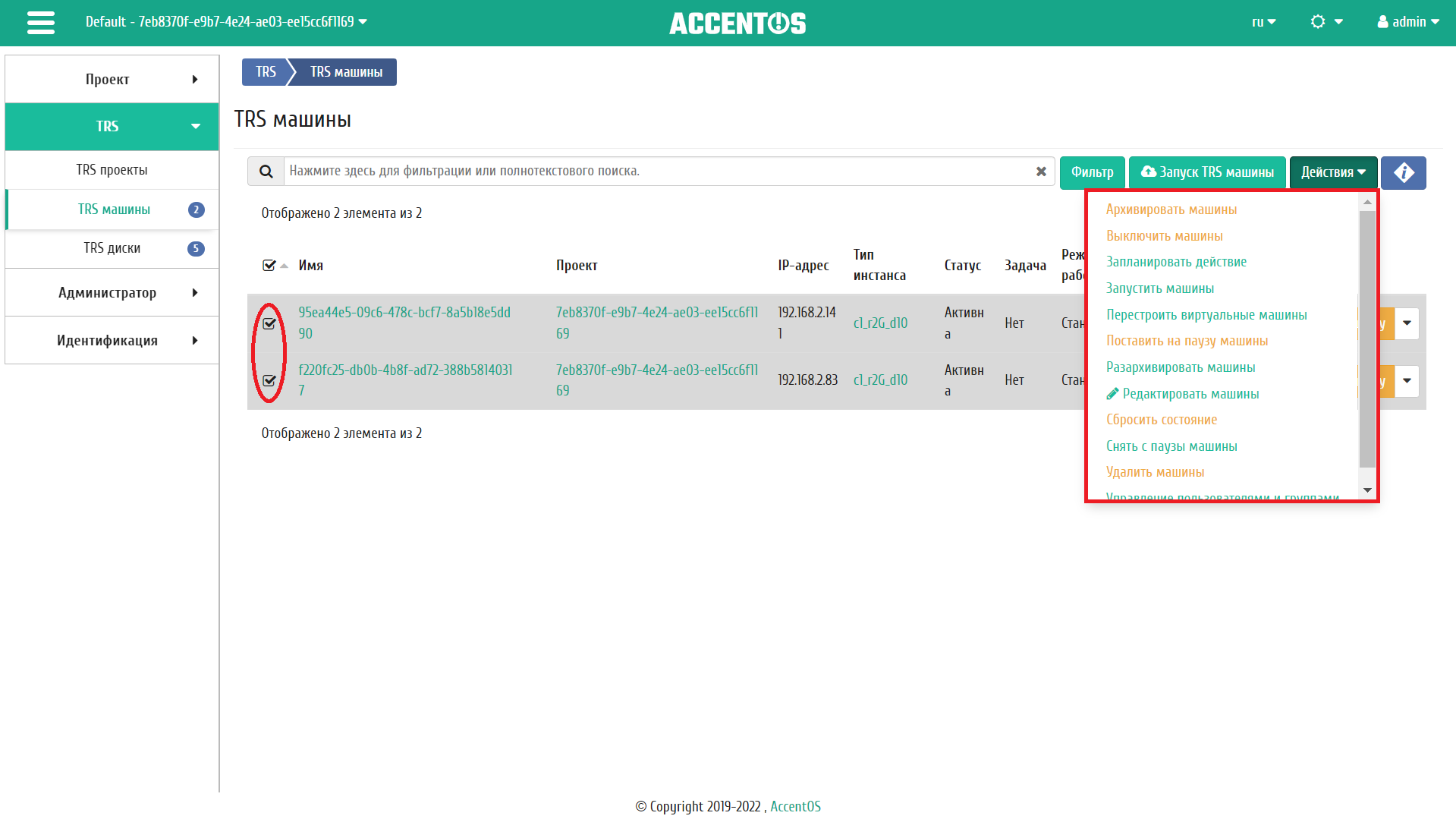Open TRS диски in the sidebar
This screenshot has width=1456, height=819.
click(x=112, y=248)
